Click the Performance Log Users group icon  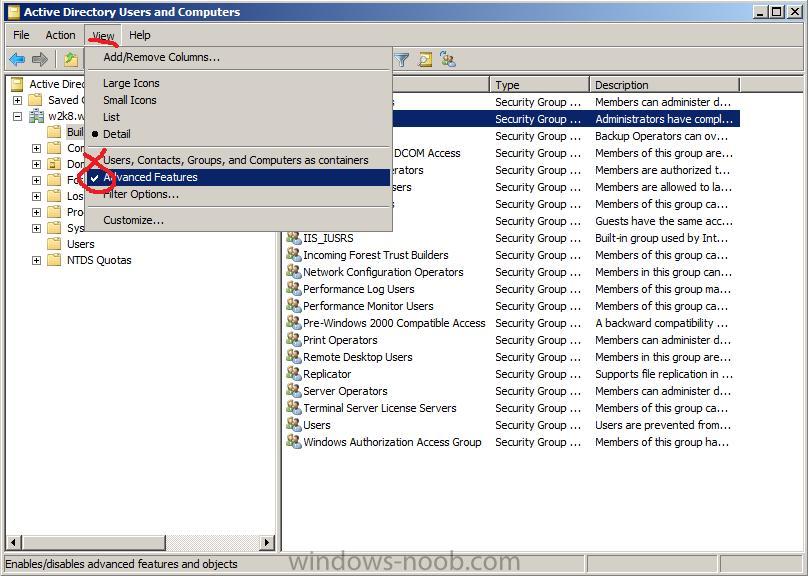(x=294, y=289)
